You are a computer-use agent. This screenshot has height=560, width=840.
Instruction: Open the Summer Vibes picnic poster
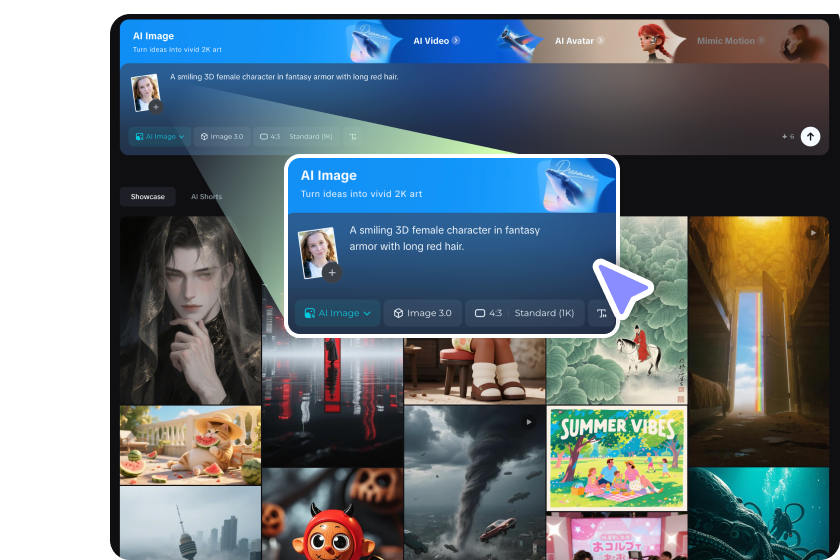pos(617,458)
